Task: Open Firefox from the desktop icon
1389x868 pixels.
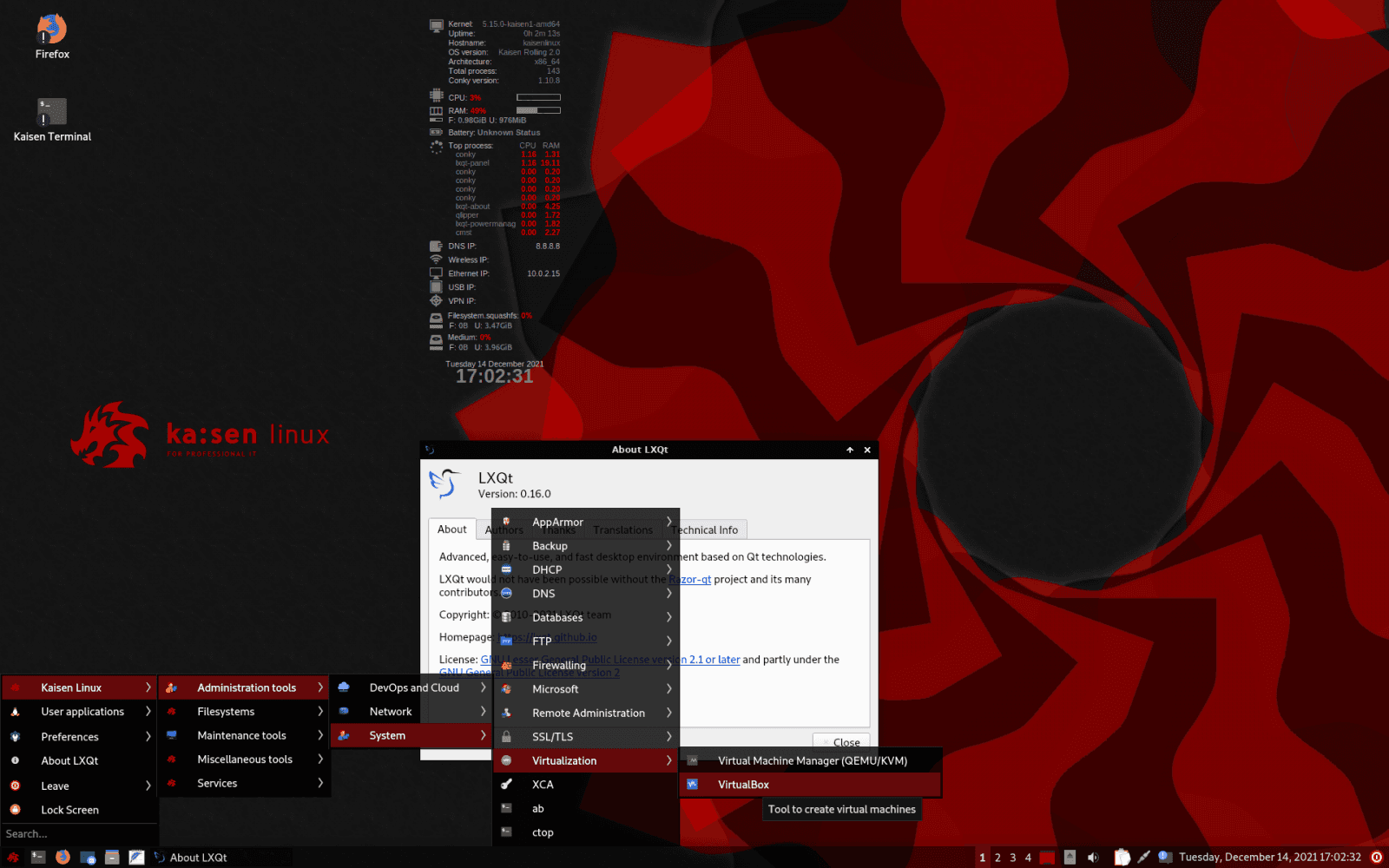Action: click(x=52, y=36)
